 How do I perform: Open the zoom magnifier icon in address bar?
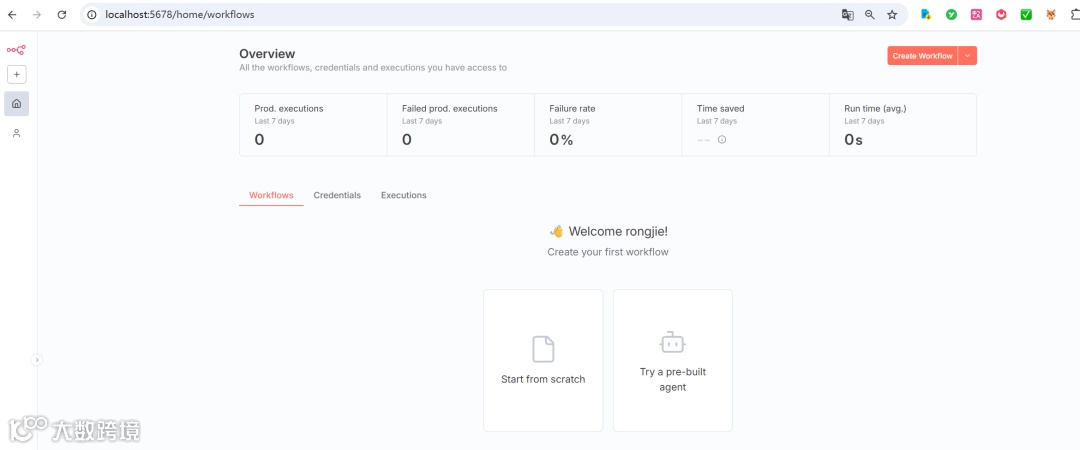pos(870,15)
